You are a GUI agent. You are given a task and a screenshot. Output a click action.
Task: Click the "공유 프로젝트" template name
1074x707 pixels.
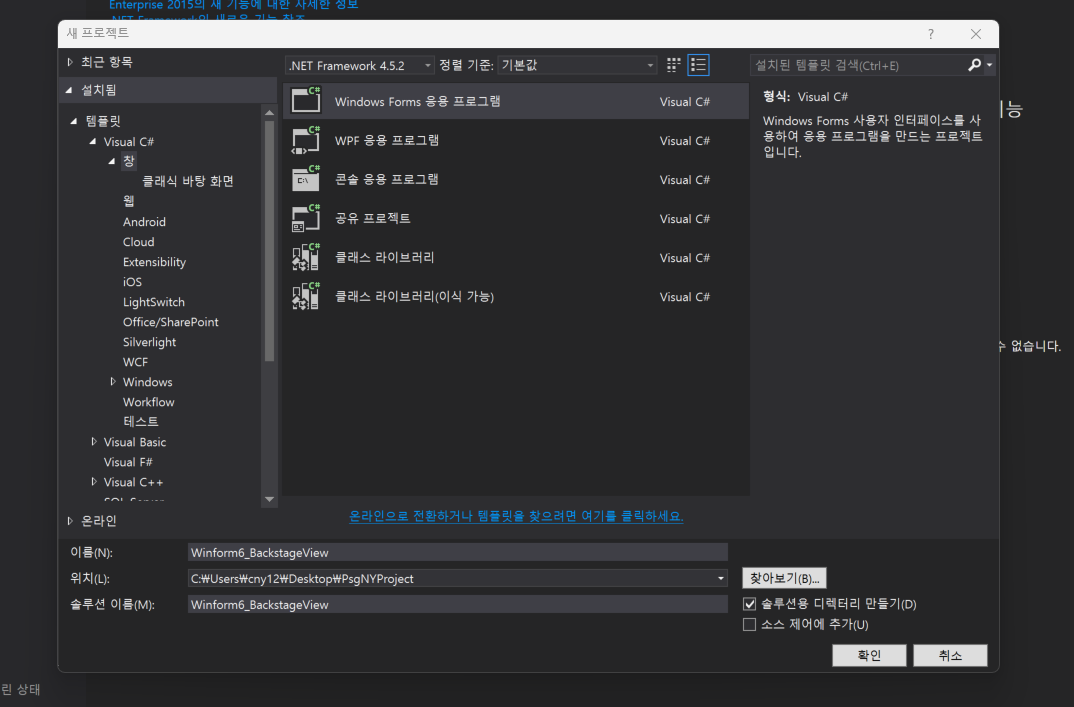click(373, 218)
